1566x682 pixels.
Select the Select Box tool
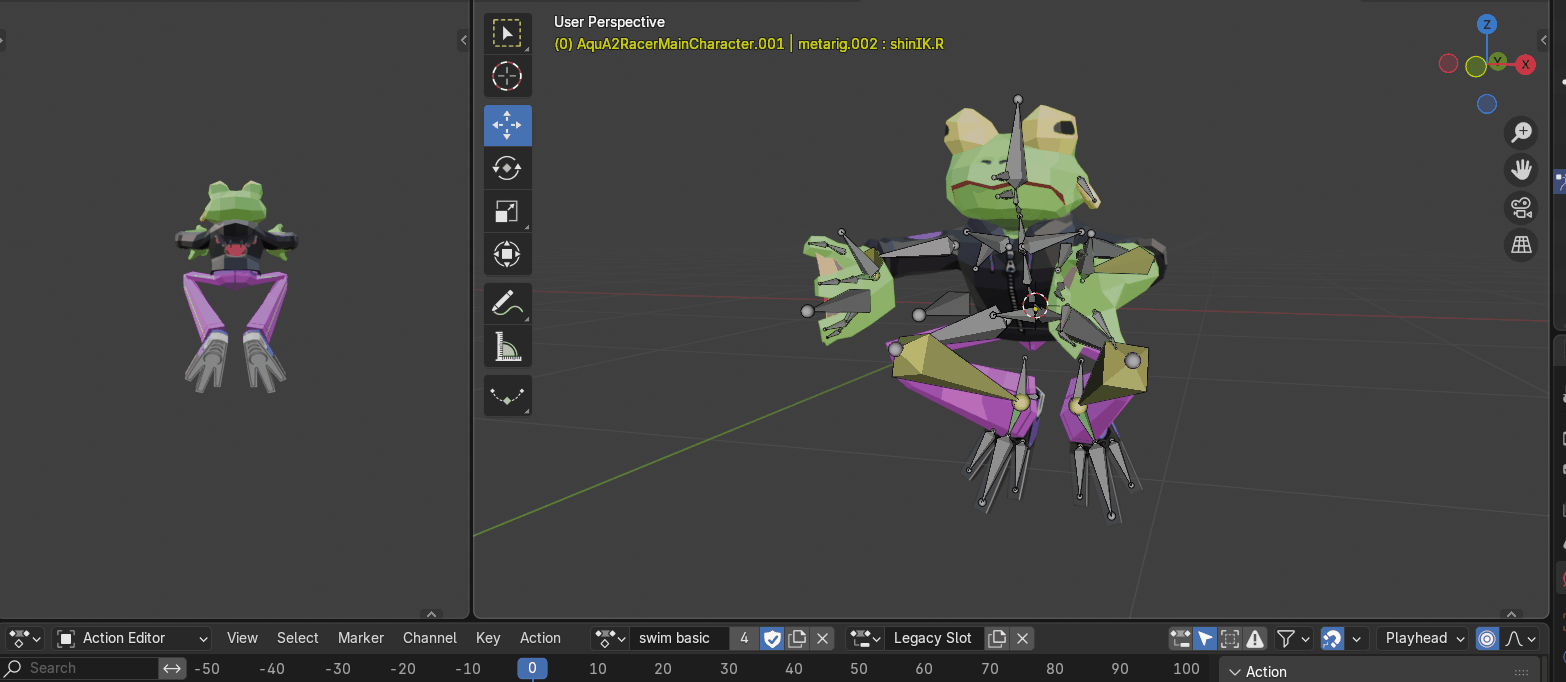pos(507,34)
